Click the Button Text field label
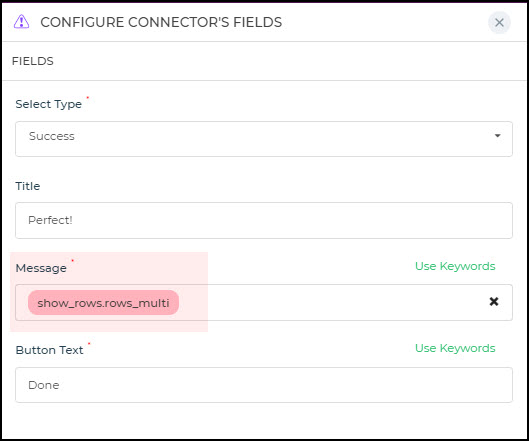This screenshot has height=441, width=529. pyautogui.click(x=49, y=350)
